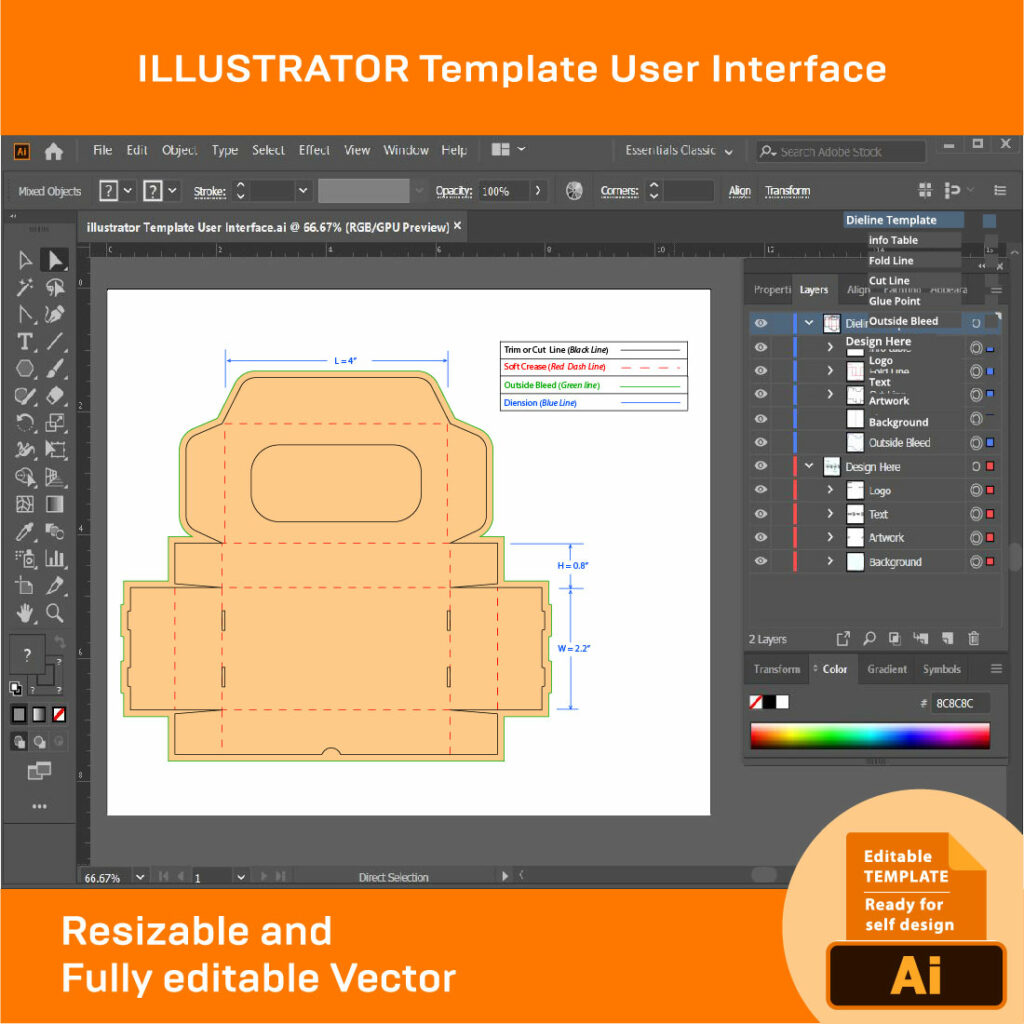Expand the Logo sublayer in Design Here

tap(831, 490)
